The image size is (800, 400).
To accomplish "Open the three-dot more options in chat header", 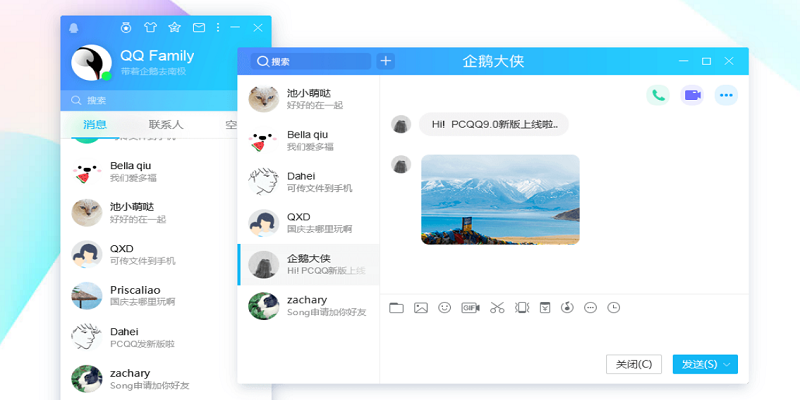I will click(x=726, y=95).
